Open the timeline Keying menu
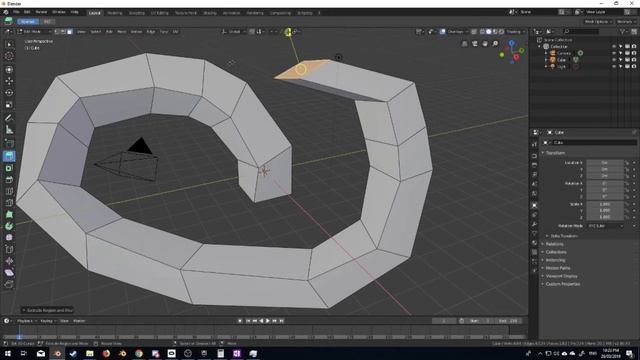 pos(48,321)
